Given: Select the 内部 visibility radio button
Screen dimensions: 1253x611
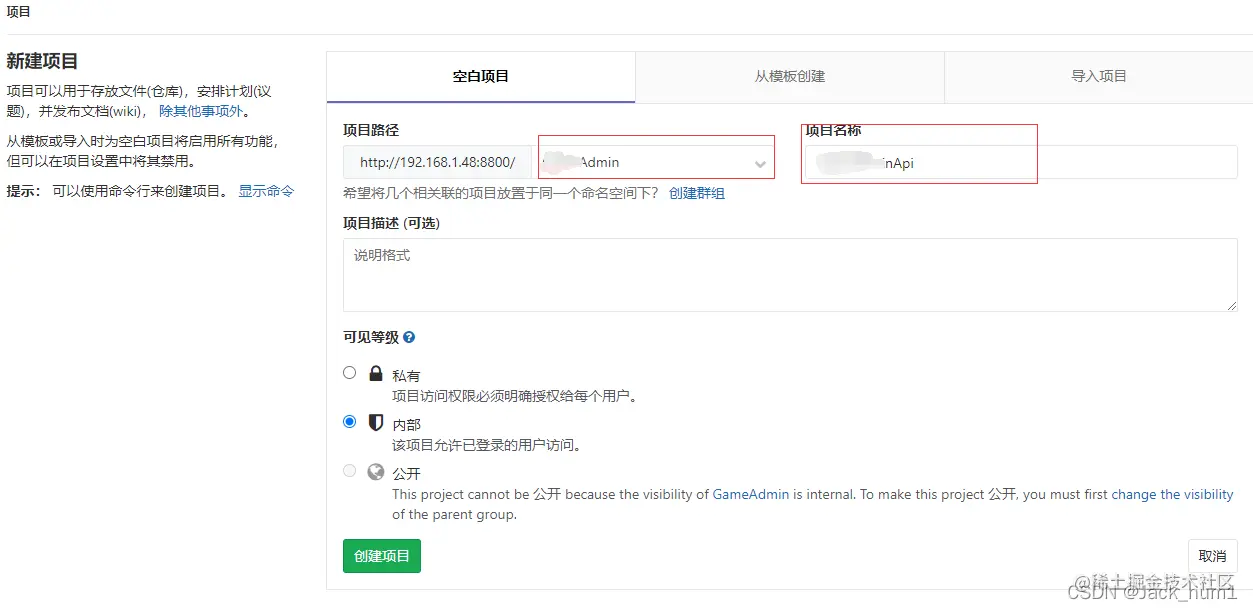Looking at the screenshot, I should click(x=349, y=421).
